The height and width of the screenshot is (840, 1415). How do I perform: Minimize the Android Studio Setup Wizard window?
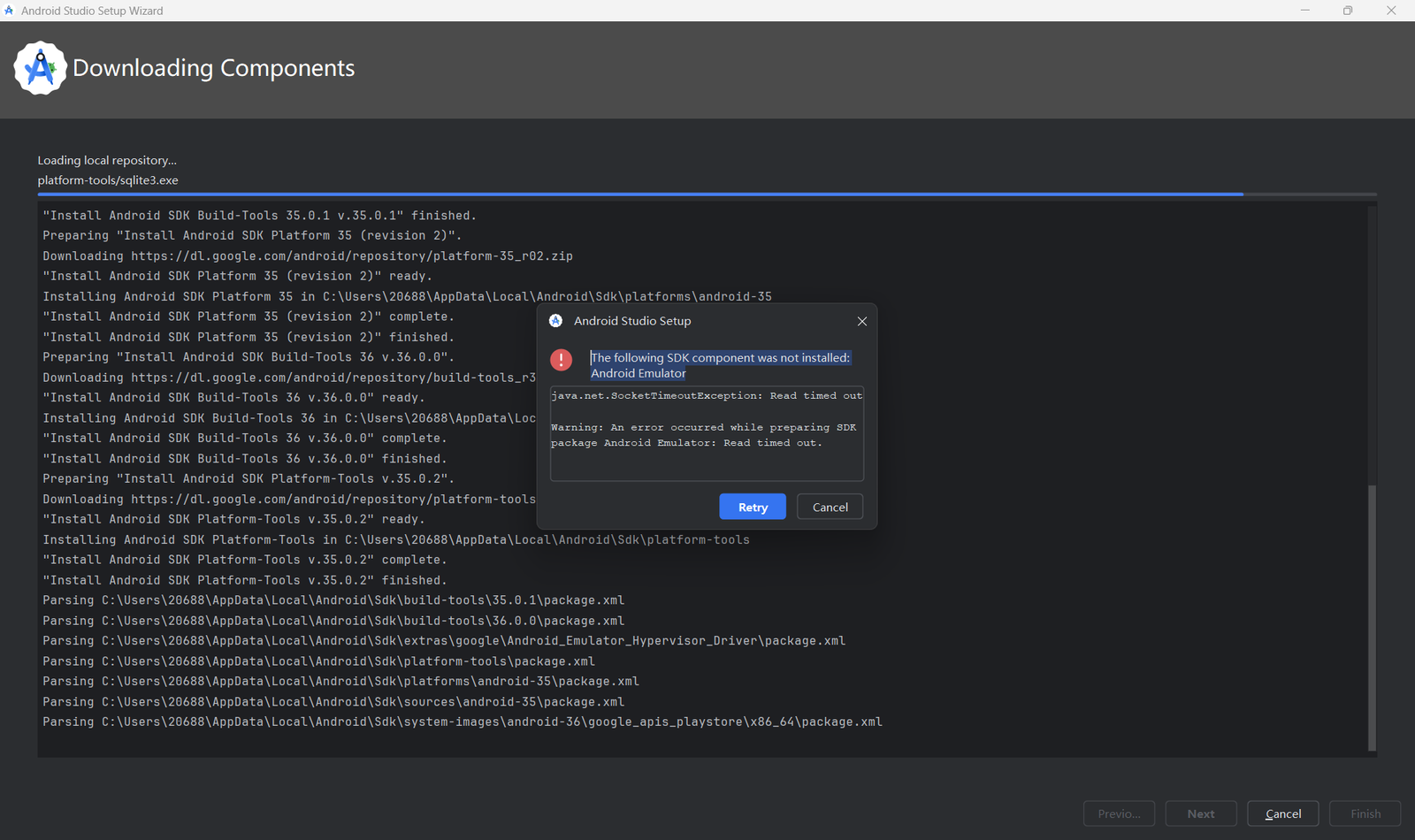pyautogui.click(x=1304, y=11)
